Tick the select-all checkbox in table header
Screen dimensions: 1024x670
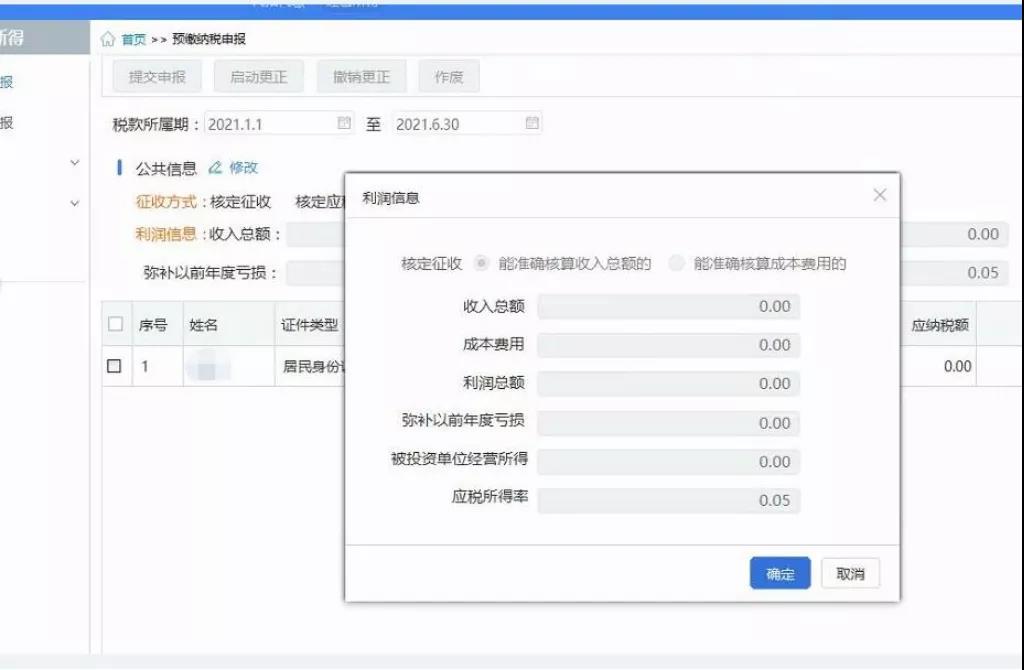pos(115,325)
